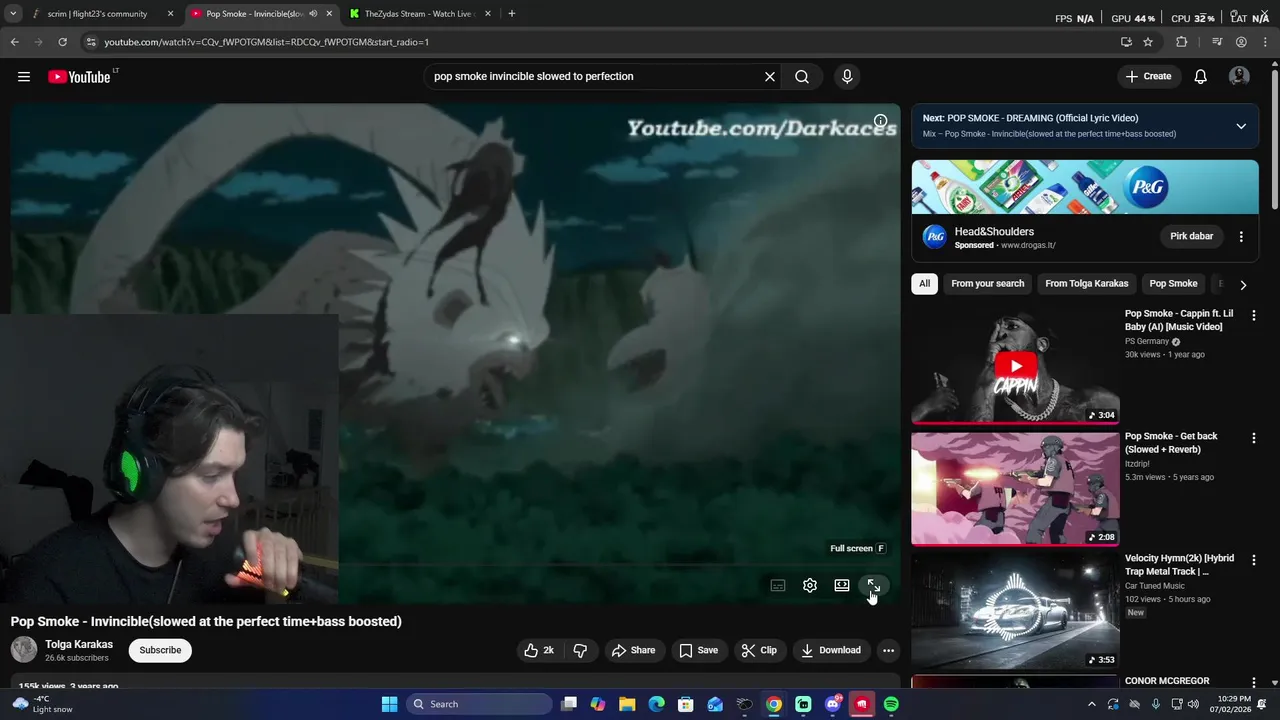The width and height of the screenshot is (1280, 720).
Task: Open the player settings gear
Action: point(810,586)
